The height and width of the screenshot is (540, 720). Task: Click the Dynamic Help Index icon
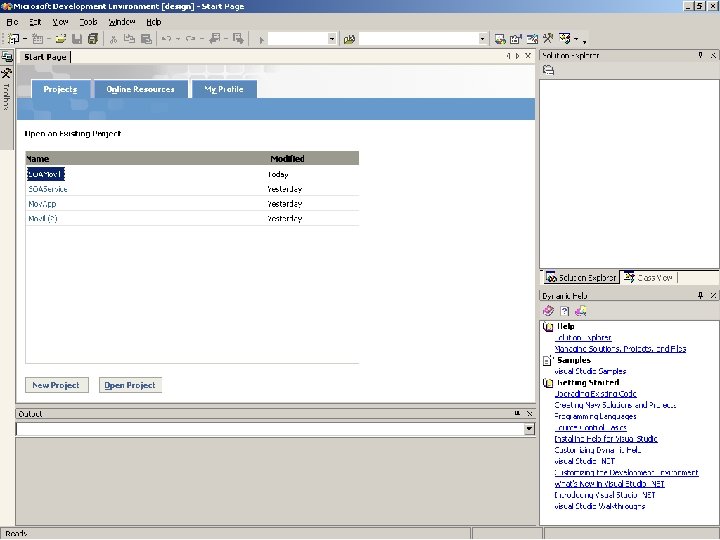(564, 311)
